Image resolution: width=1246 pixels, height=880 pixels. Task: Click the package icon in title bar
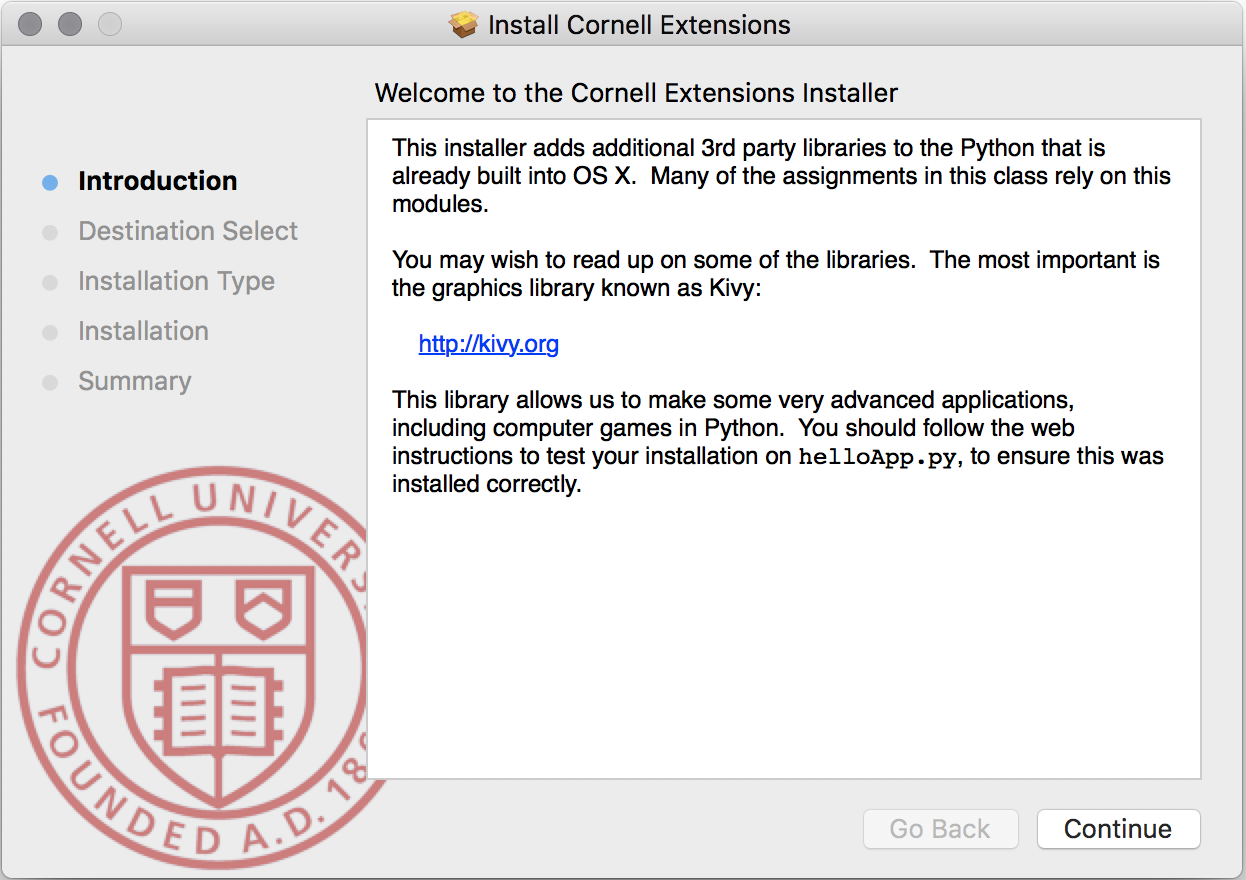click(464, 25)
